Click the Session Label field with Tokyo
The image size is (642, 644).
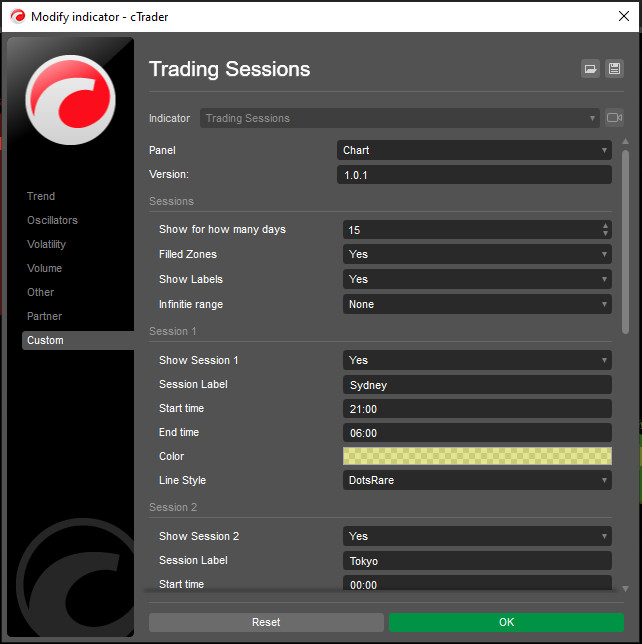(x=477, y=561)
